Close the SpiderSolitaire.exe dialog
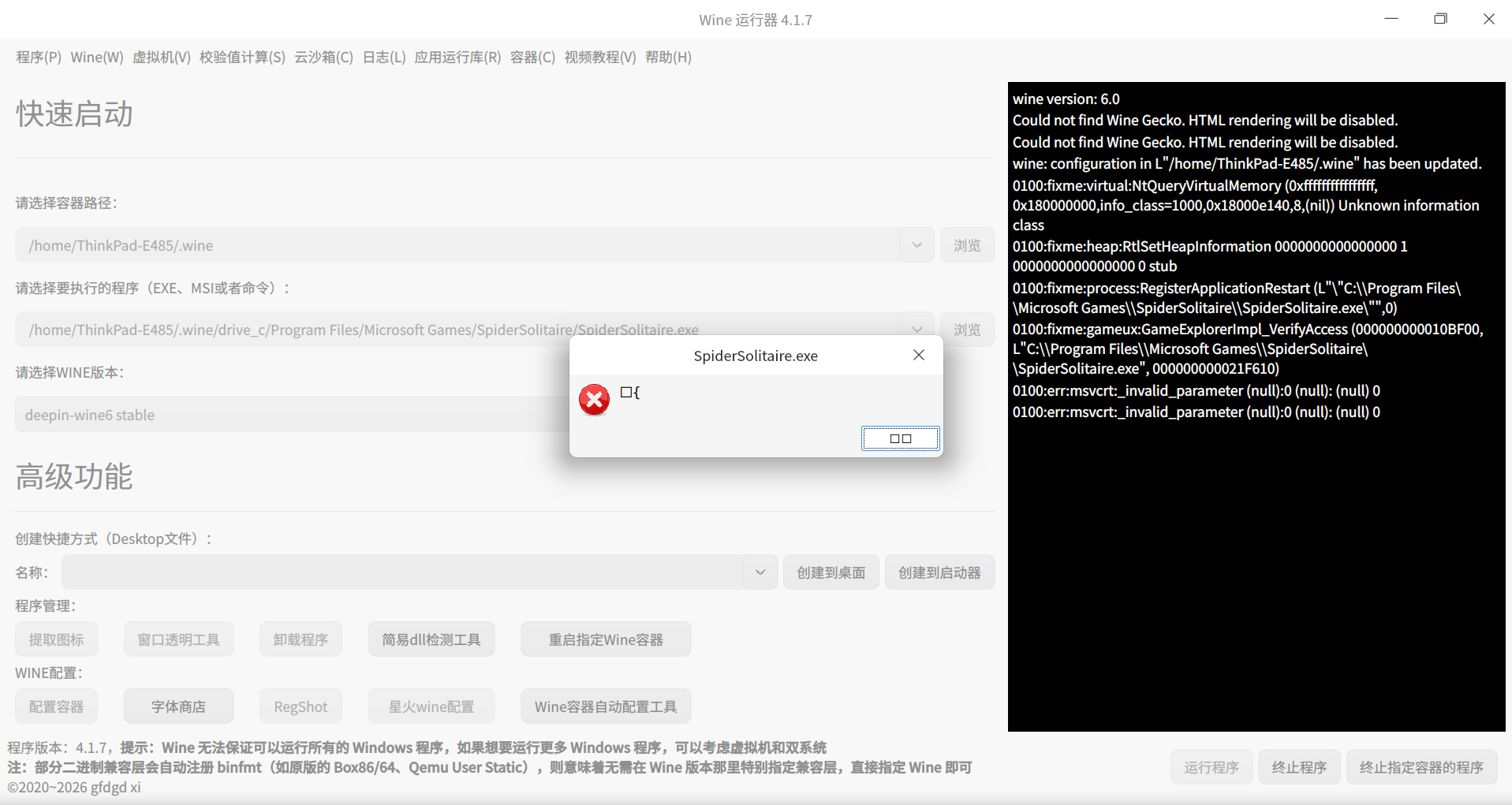 [x=918, y=355]
